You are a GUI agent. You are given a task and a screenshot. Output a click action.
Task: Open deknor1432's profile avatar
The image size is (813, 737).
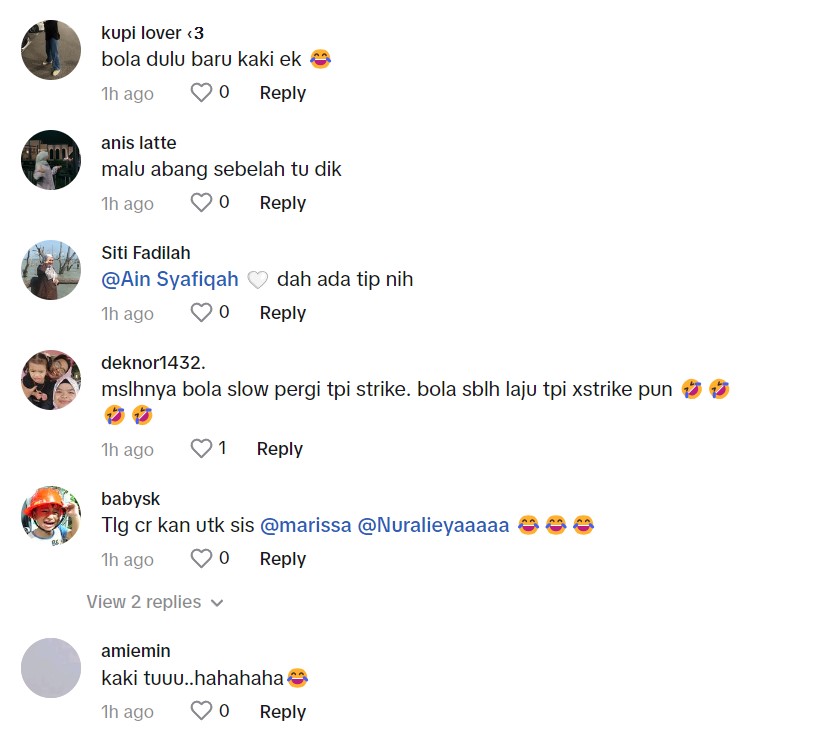tap(51, 380)
